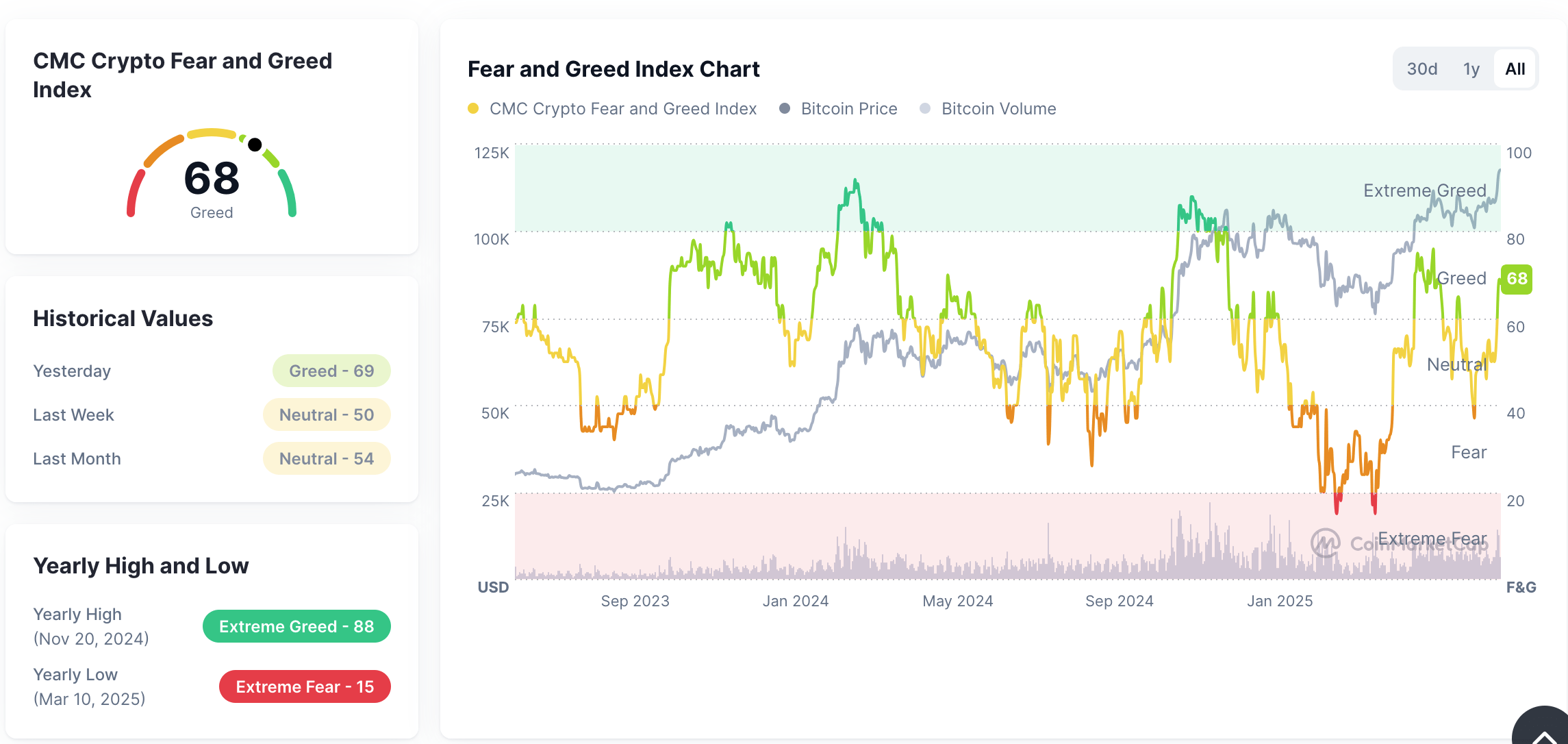1568x744 pixels.
Task: Click the green 68 marker on chart's right edge
Action: [x=1515, y=279]
